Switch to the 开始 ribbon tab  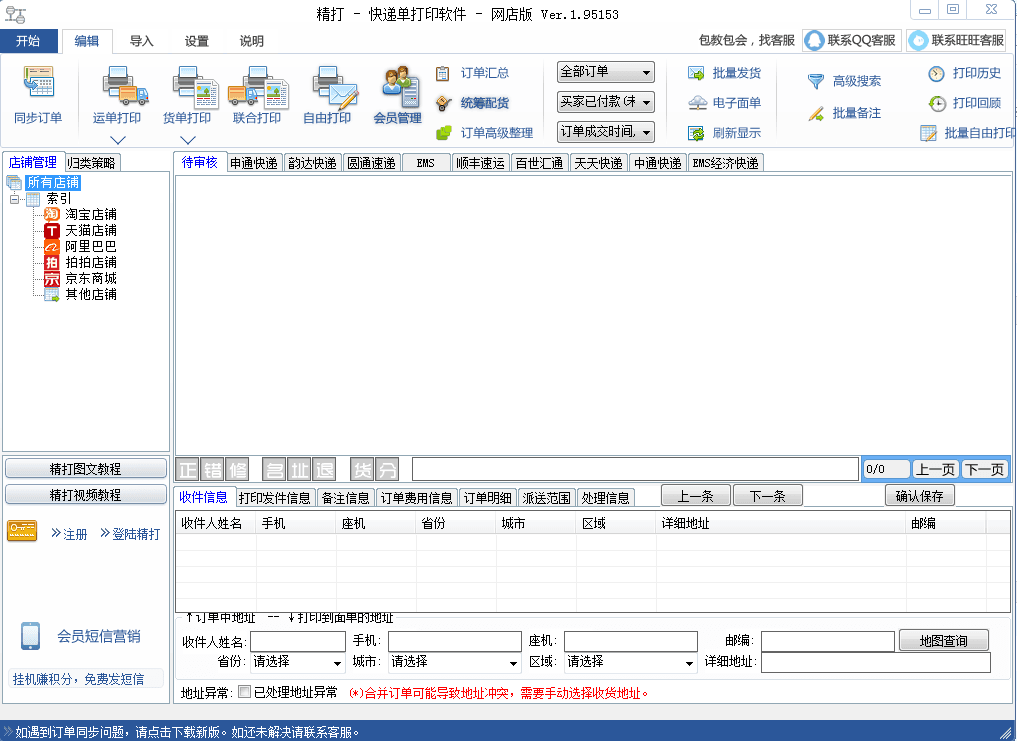pyautogui.click(x=29, y=41)
